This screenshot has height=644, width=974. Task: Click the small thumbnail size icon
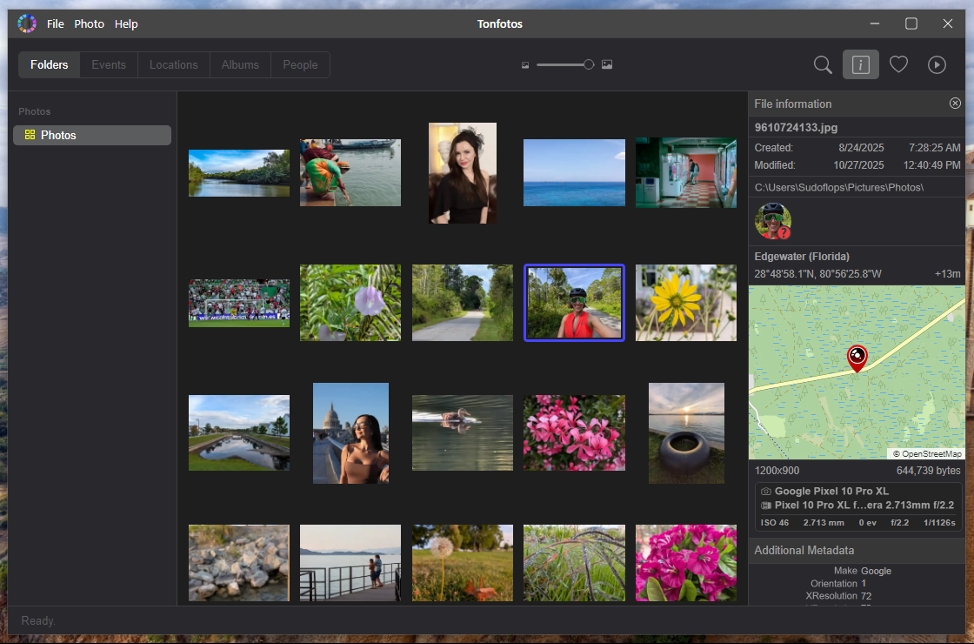(525, 65)
